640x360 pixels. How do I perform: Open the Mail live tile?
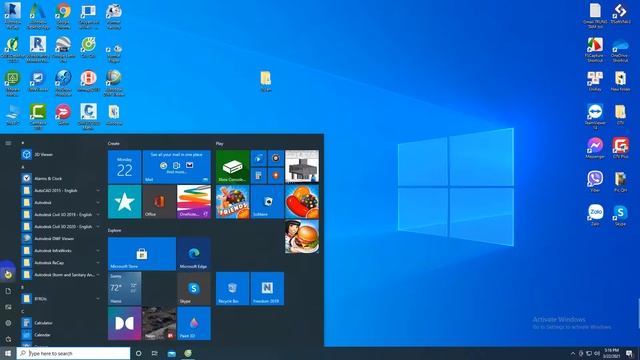[177, 167]
